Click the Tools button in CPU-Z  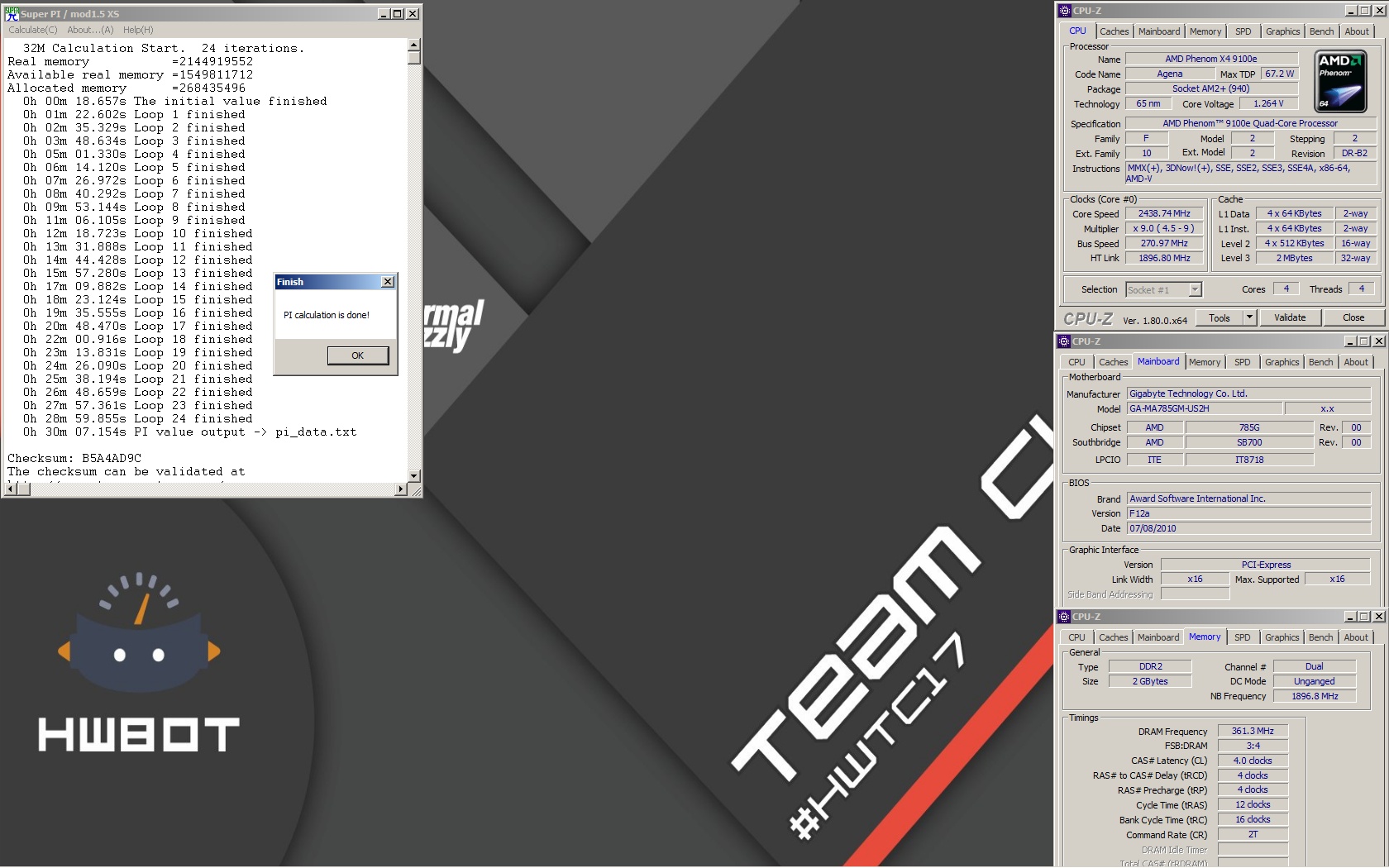coord(1220,317)
